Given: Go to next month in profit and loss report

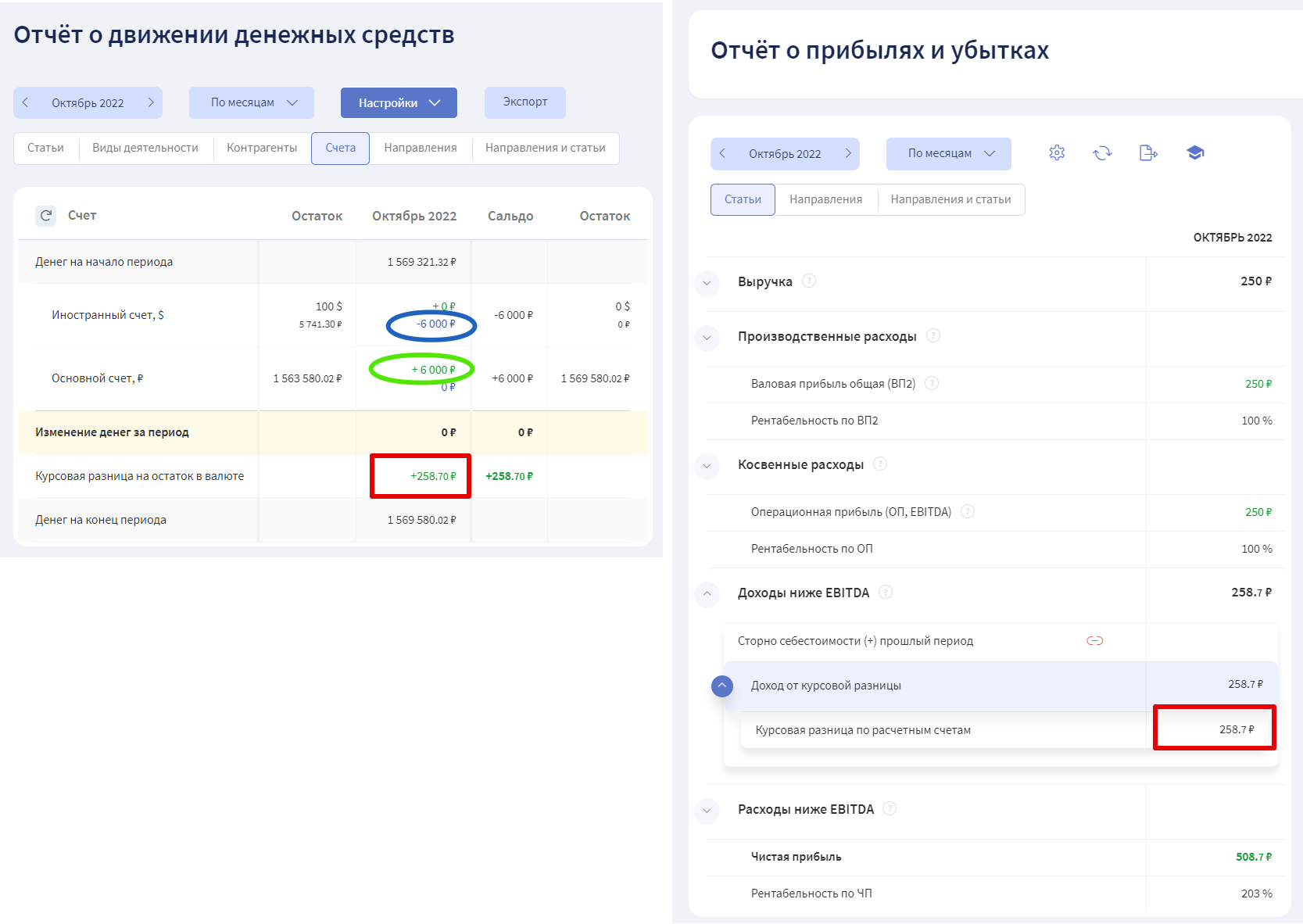Looking at the screenshot, I should point(848,154).
